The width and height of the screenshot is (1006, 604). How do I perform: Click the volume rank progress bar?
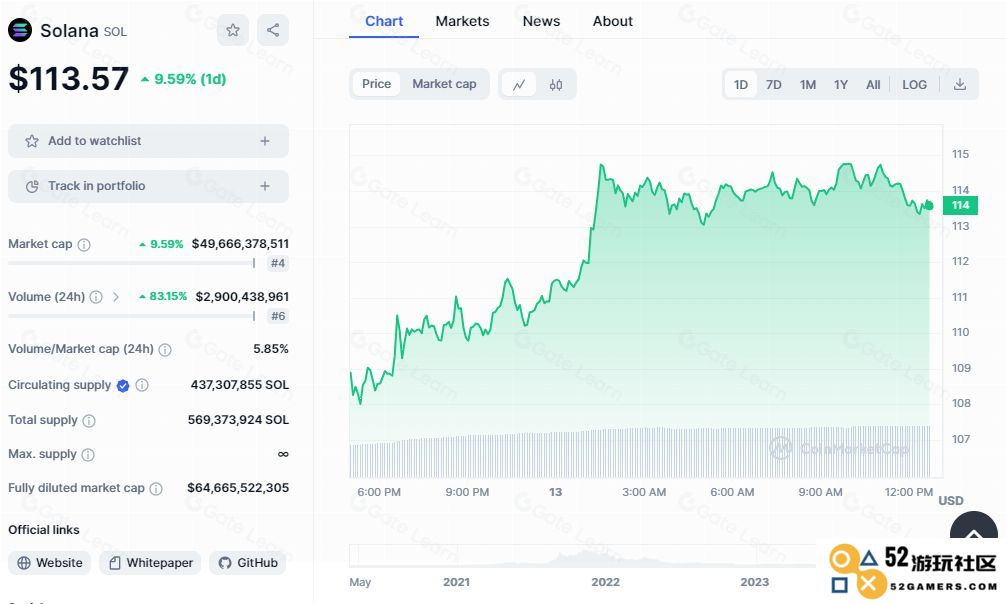coord(132,316)
